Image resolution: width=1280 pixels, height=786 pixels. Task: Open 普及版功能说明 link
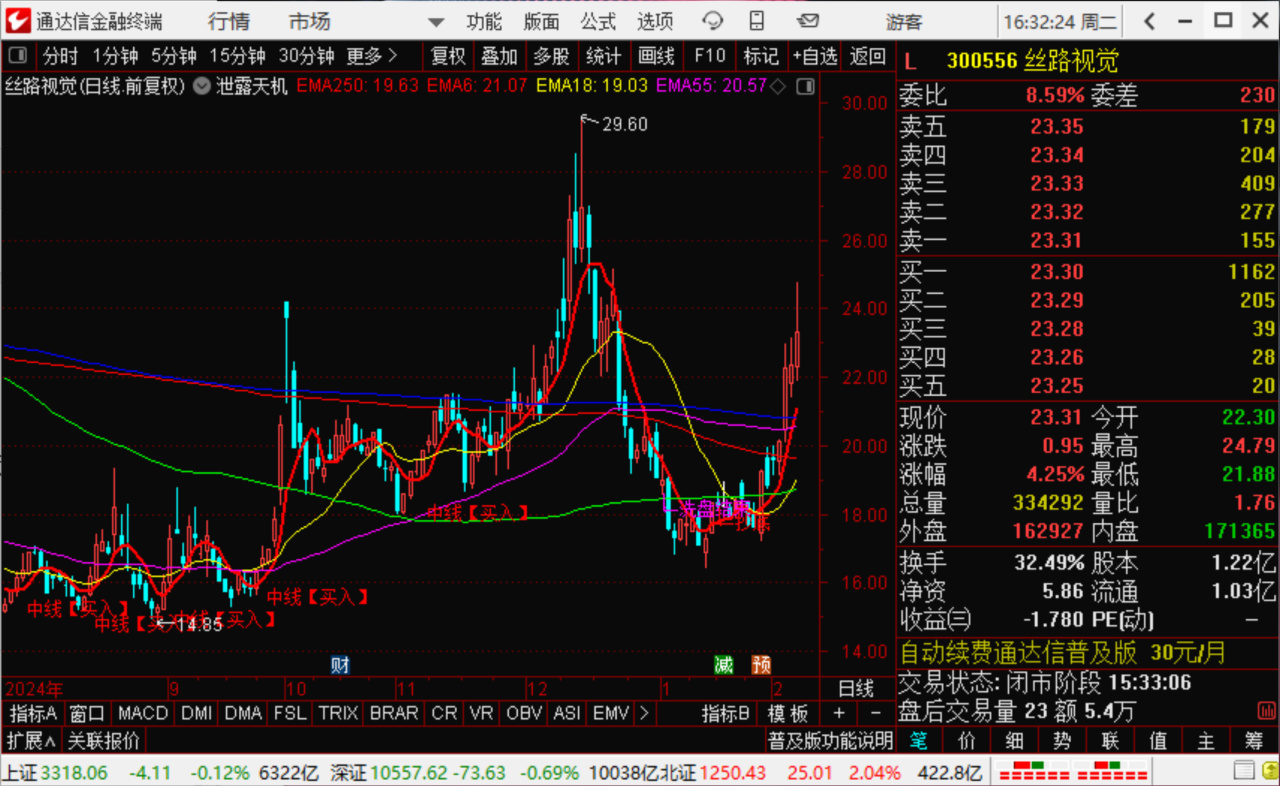pos(830,741)
